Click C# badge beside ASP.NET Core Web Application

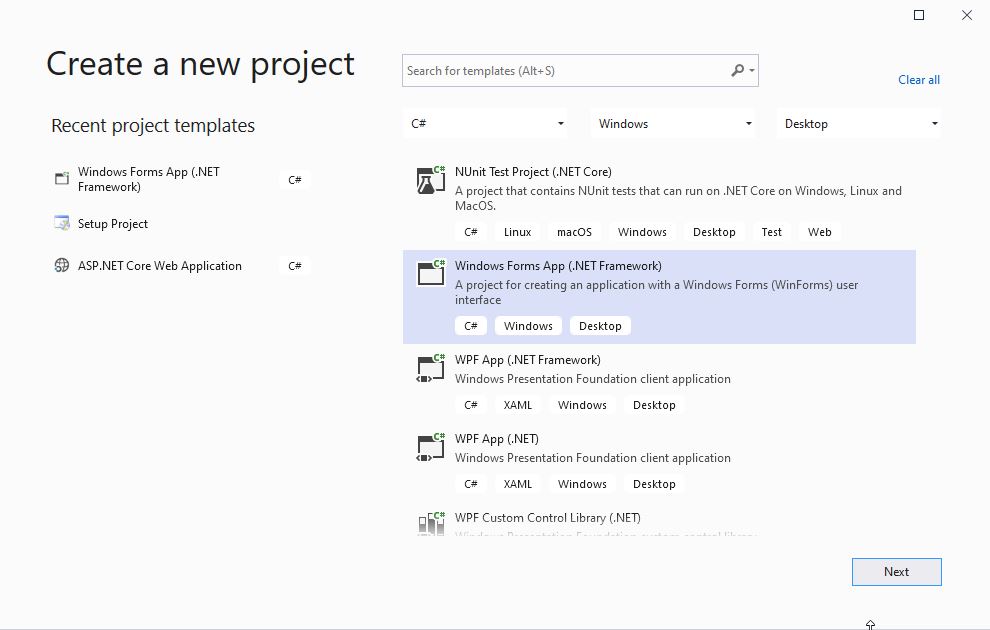[x=294, y=266]
